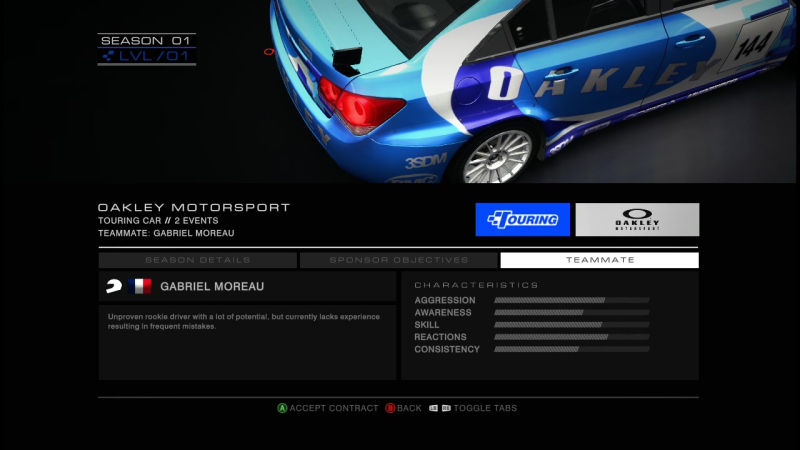
Task: Click the 'Teammate: Gabriel Moreau' line
Action: [x=166, y=233]
